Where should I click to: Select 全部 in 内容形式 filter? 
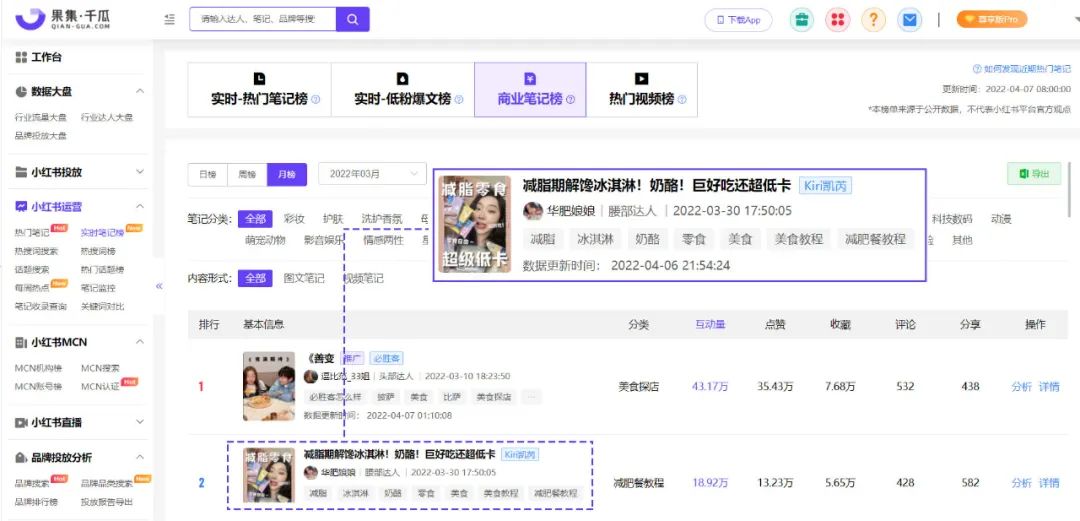click(x=255, y=278)
